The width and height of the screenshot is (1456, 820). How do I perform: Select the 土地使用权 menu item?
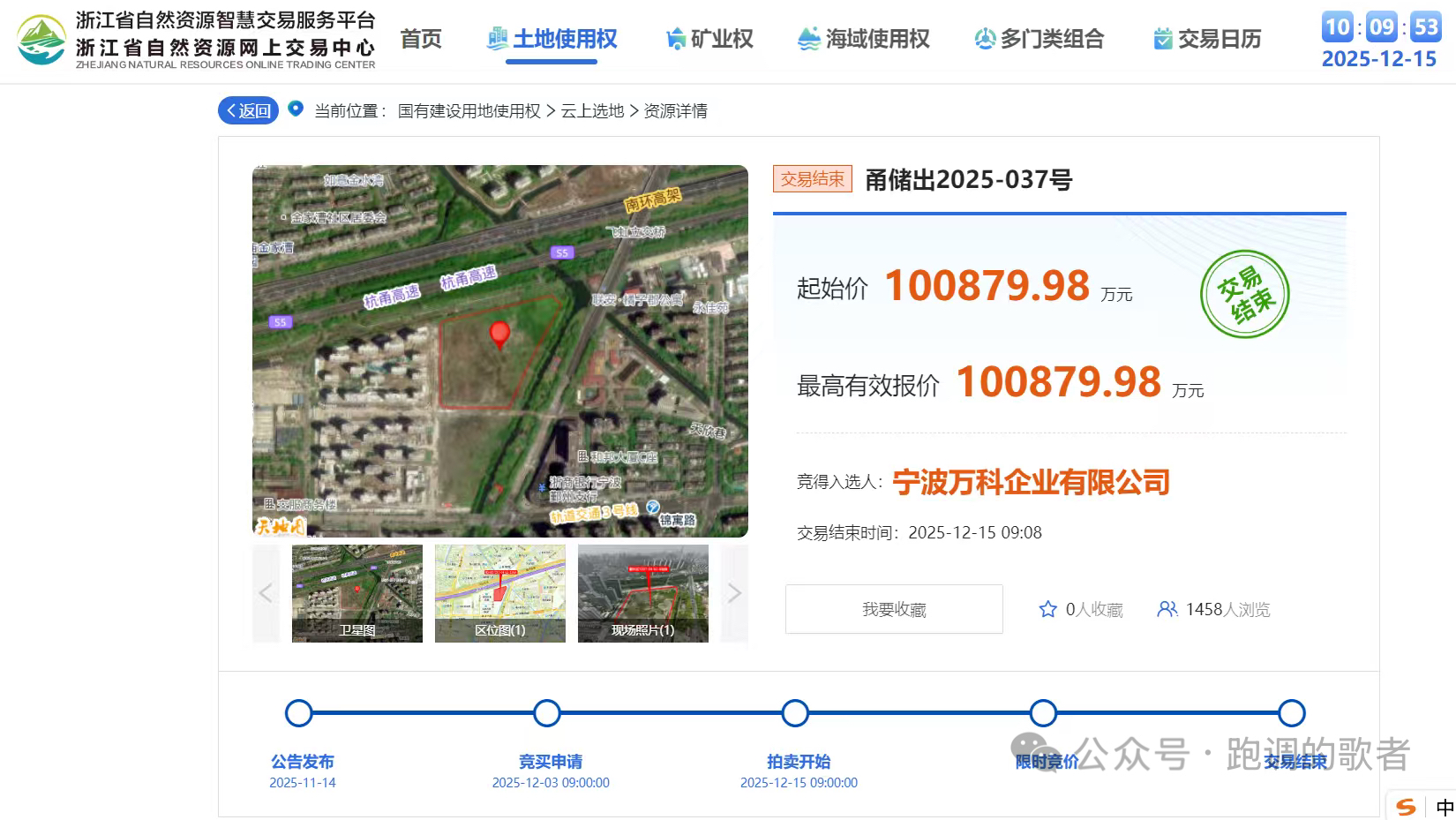(x=552, y=39)
